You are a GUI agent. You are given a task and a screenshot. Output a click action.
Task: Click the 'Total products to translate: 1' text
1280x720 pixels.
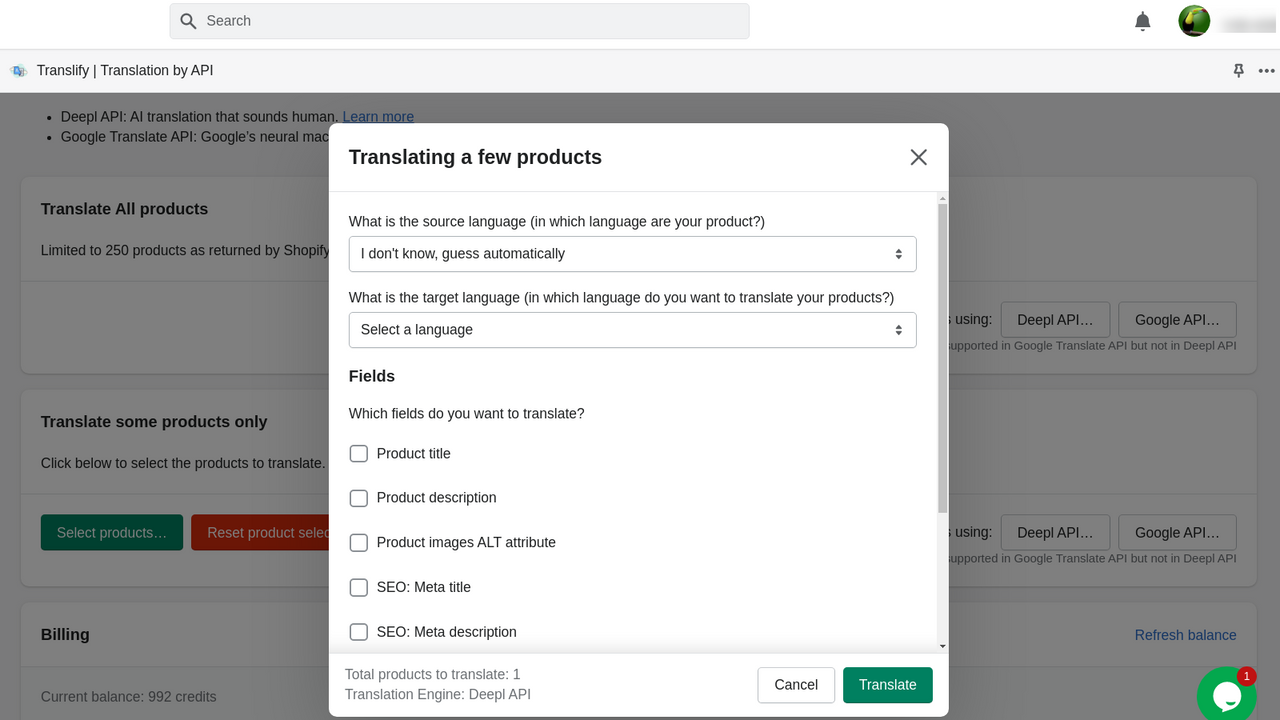point(433,675)
